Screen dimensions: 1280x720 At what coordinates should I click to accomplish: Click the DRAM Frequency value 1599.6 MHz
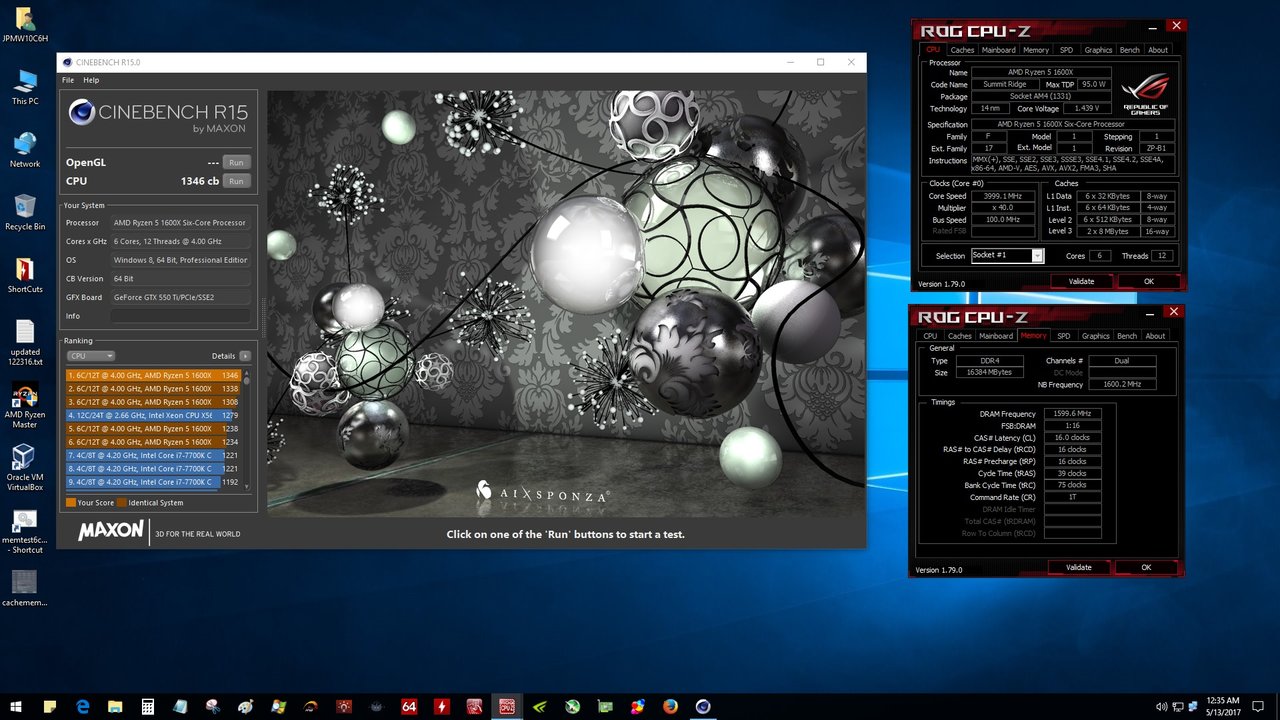1071,413
